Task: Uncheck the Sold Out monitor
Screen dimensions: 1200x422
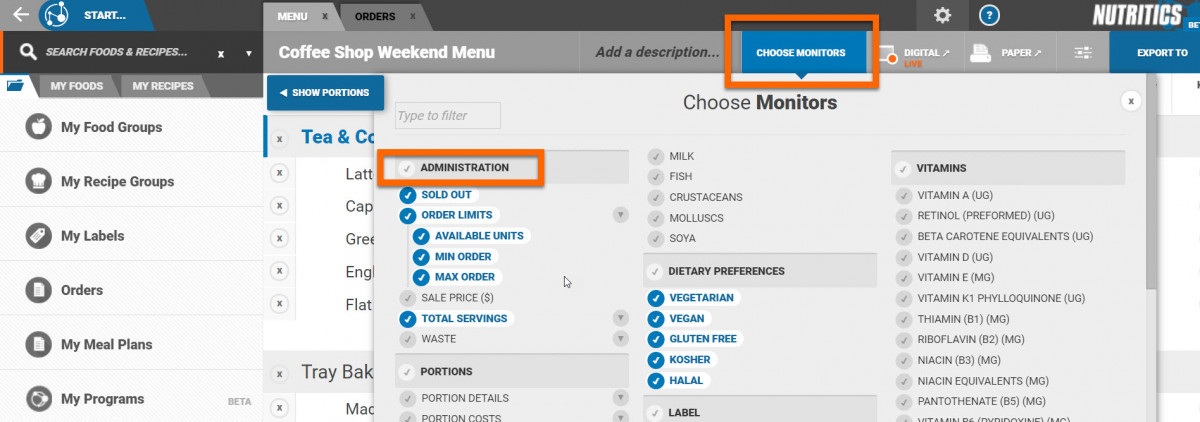Action: tap(407, 195)
